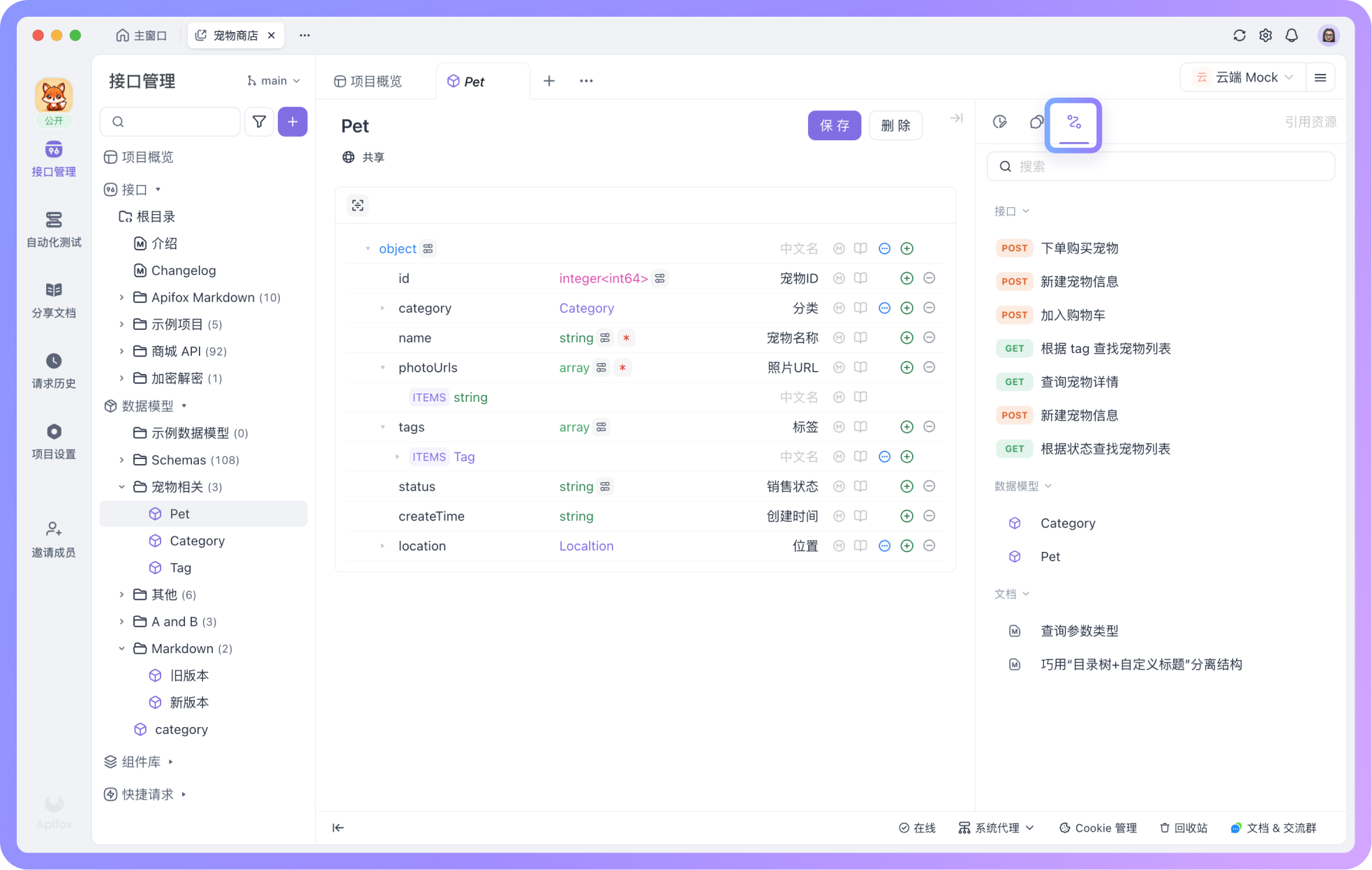
Task: Expand the 商城 API folder
Action: point(121,352)
